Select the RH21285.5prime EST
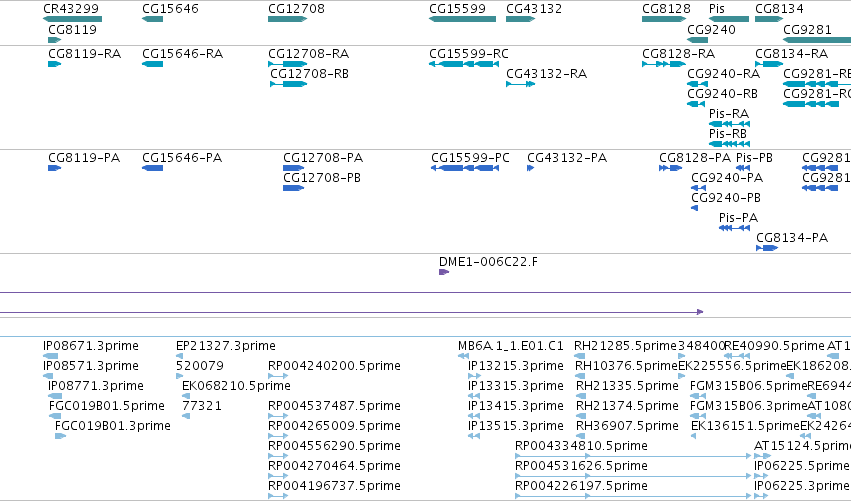Viewport: 851px width, 501px height. 580,356
